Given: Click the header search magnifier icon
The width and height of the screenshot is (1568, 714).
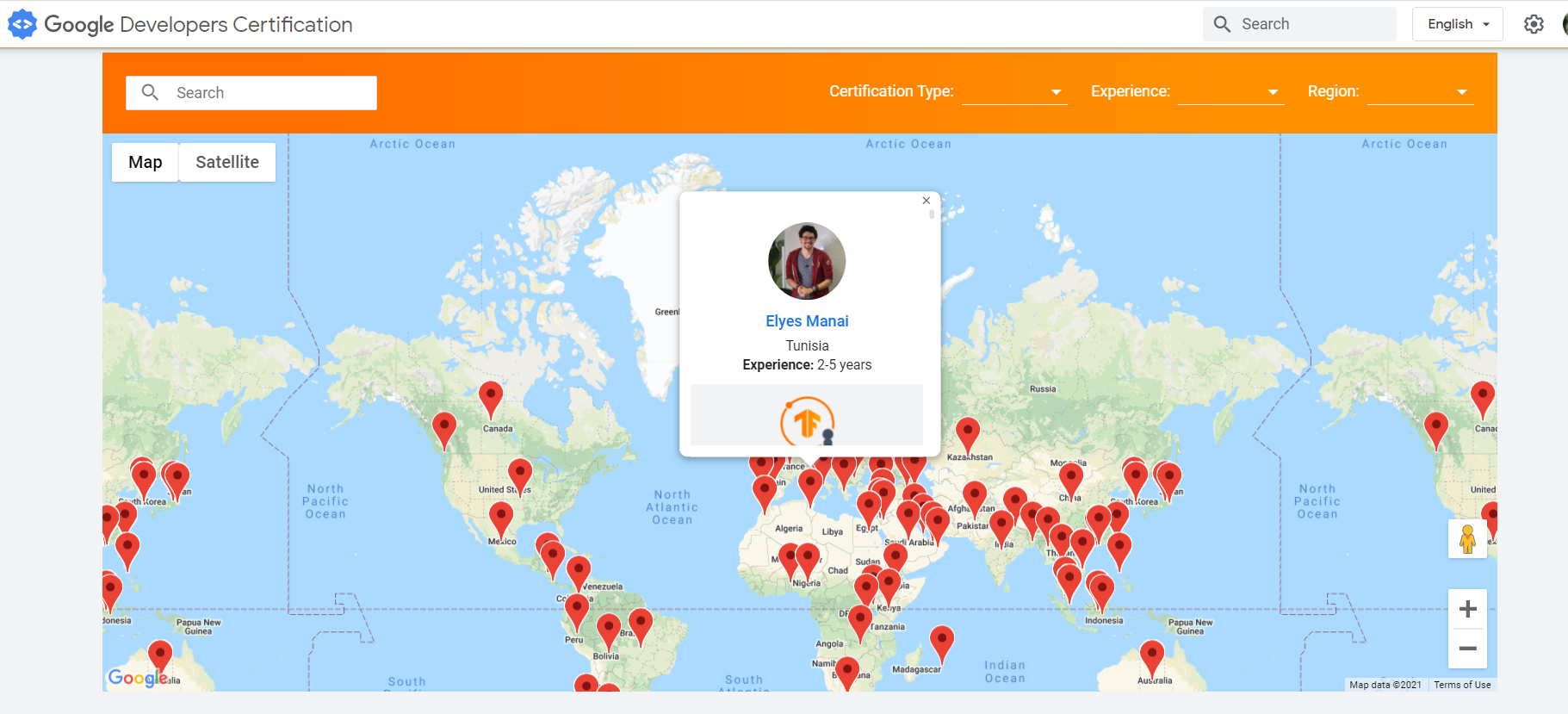Looking at the screenshot, I should pyautogui.click(x=1222, y=24).
